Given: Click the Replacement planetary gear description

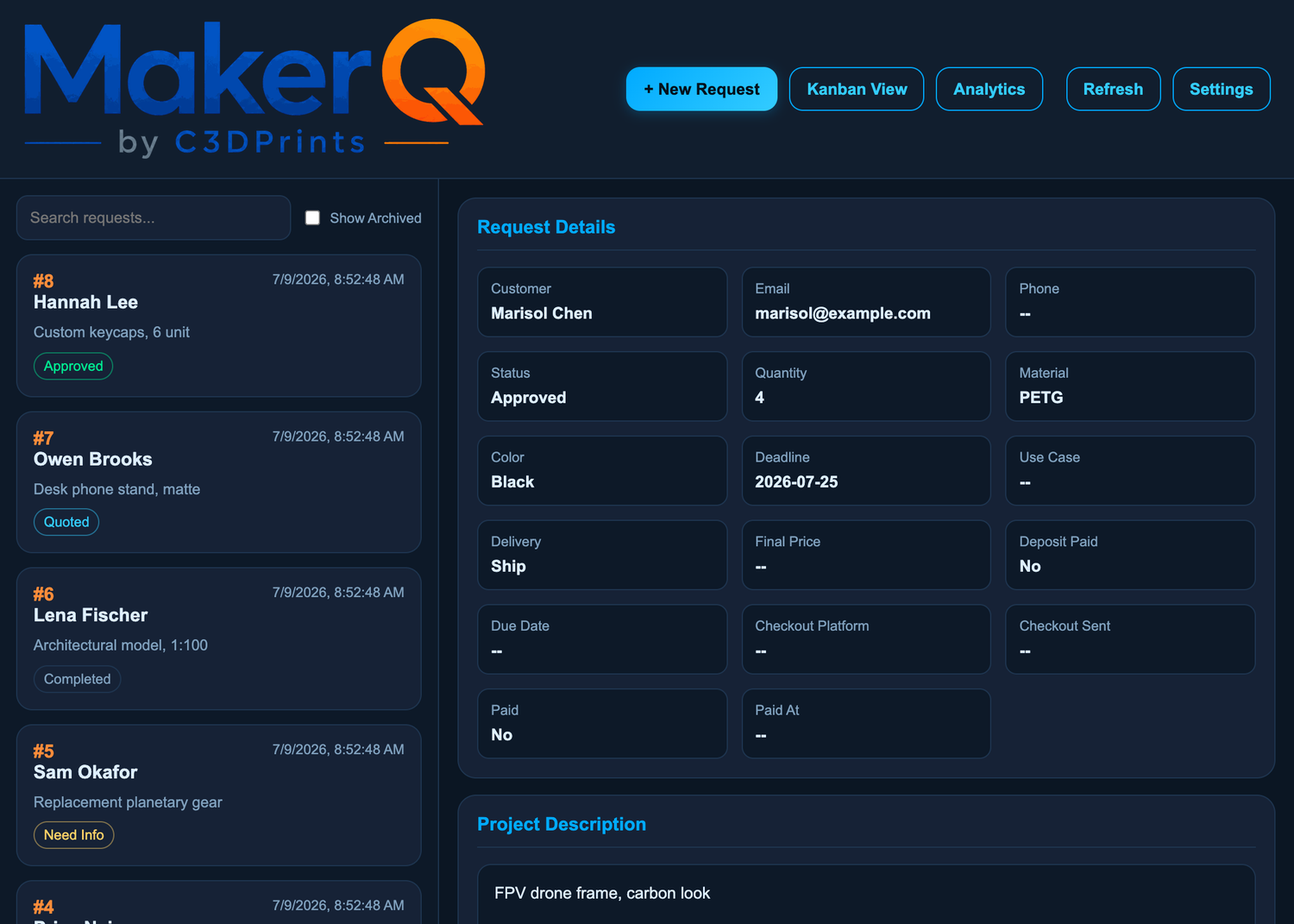Looking at the screenshot, I should pyautogui.click(x=128, y=802).
